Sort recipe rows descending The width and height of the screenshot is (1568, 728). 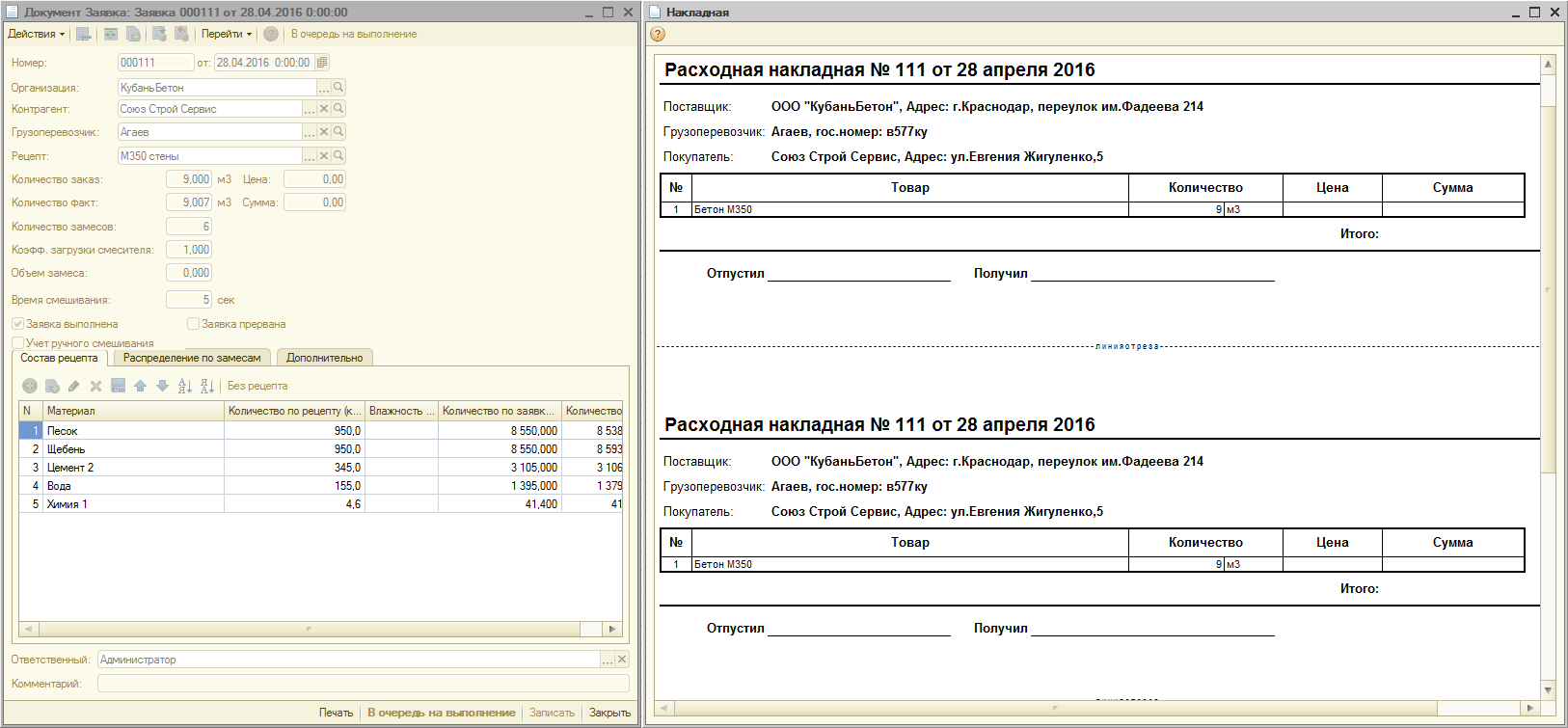point(207,386)
